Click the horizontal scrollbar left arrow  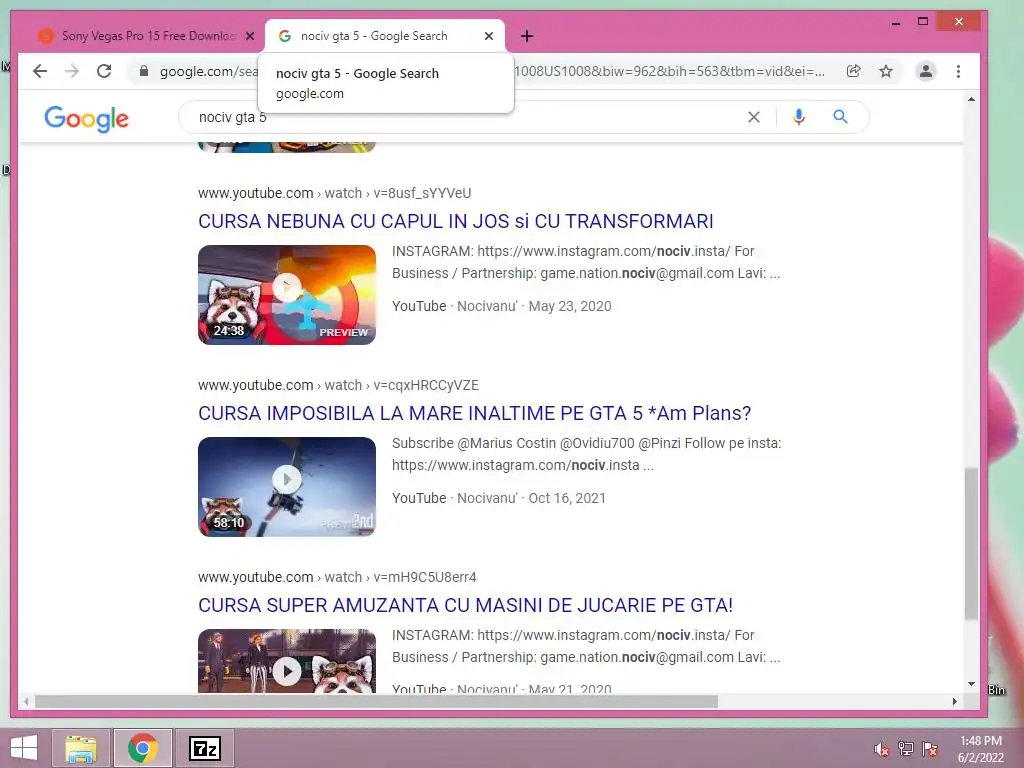pos(25,701)
